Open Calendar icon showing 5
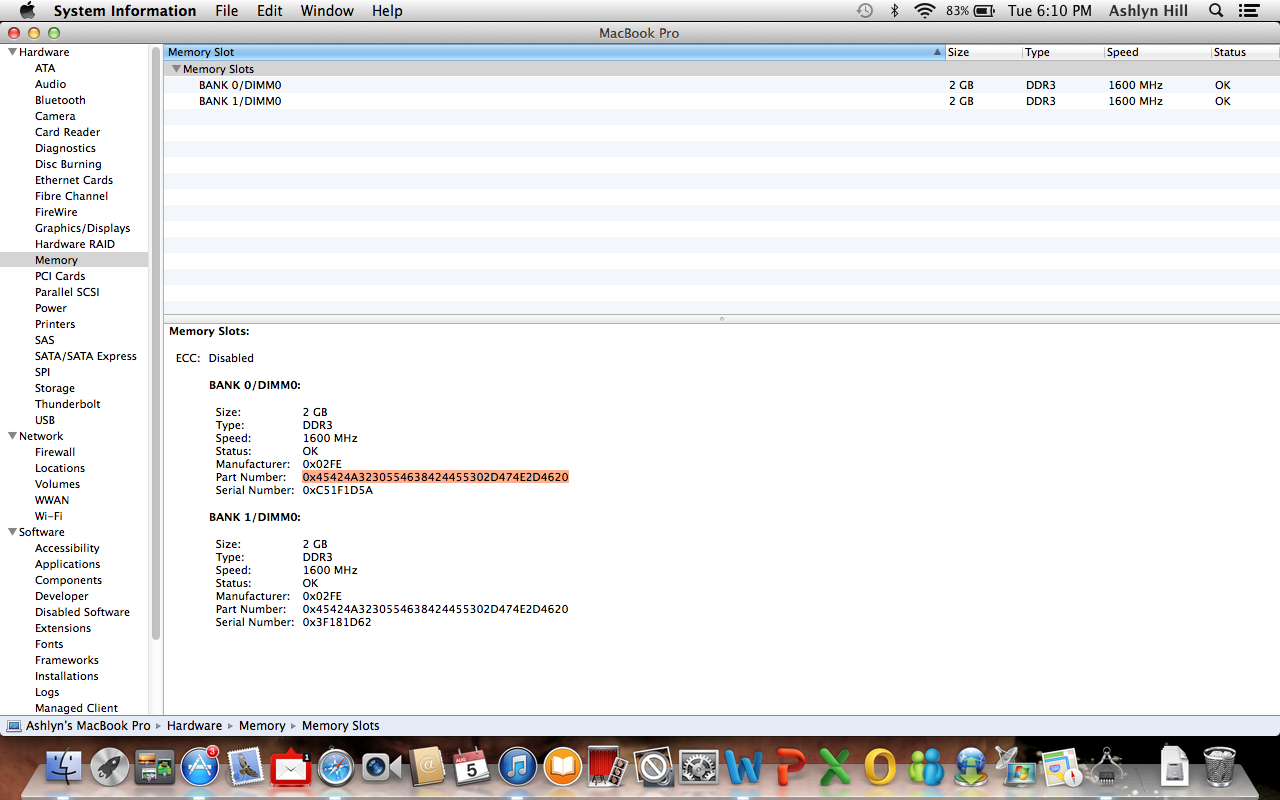This screenshot has width=1280, height=800. [472, 767]
